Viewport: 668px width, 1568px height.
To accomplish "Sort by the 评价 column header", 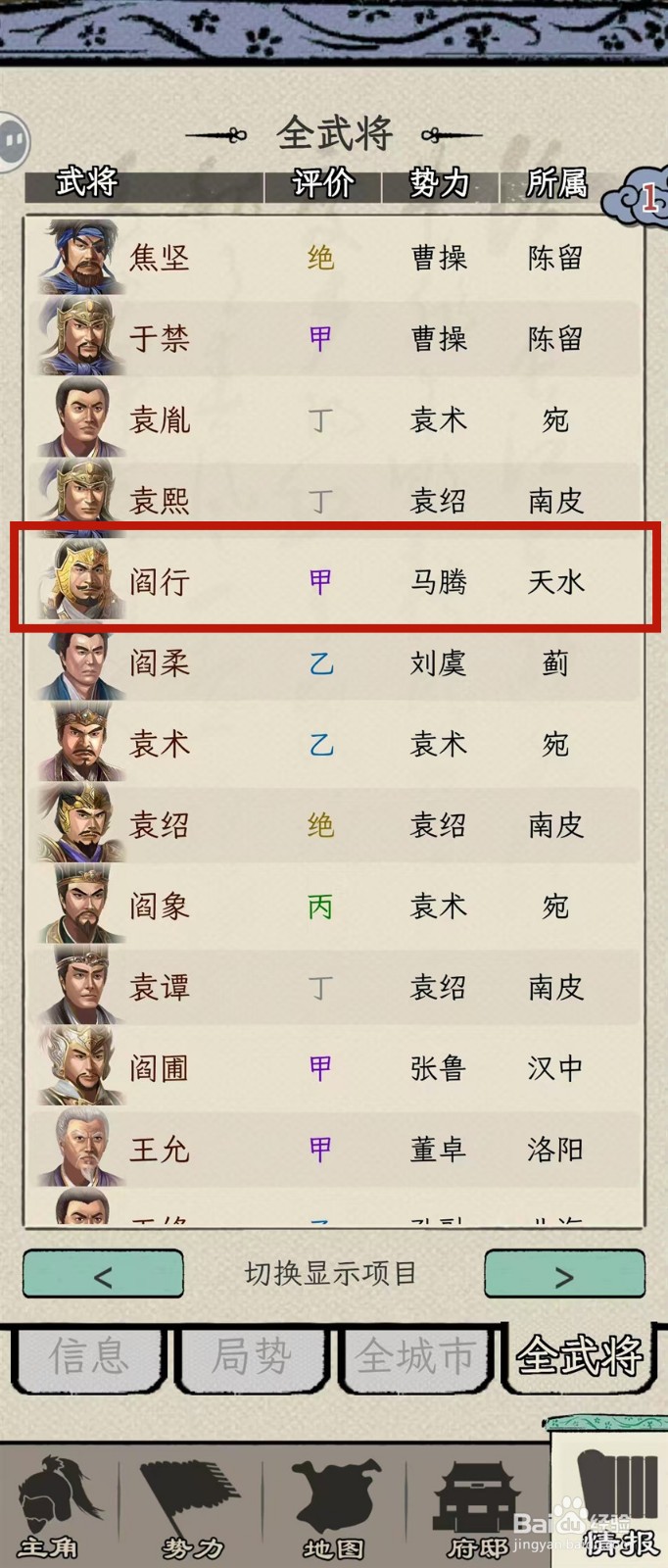I will (x=323, y=183).
